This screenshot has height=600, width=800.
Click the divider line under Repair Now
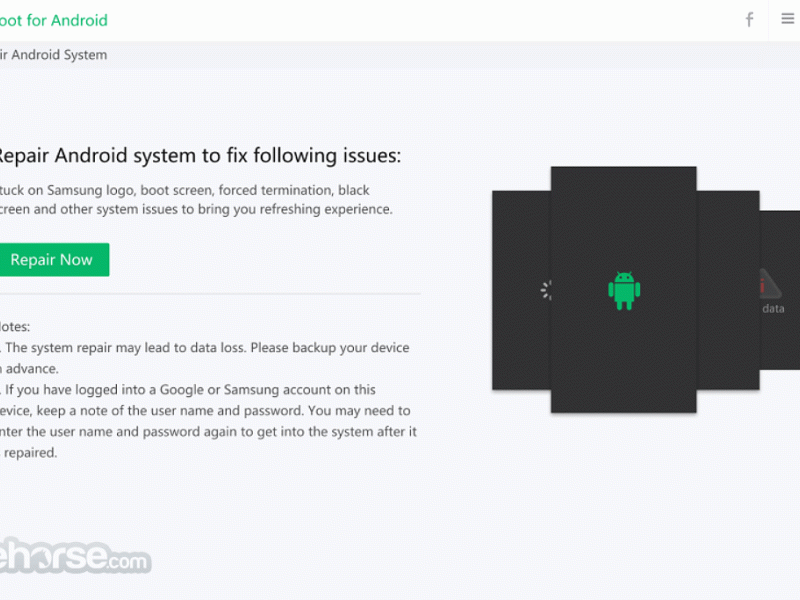click(210, 294)
